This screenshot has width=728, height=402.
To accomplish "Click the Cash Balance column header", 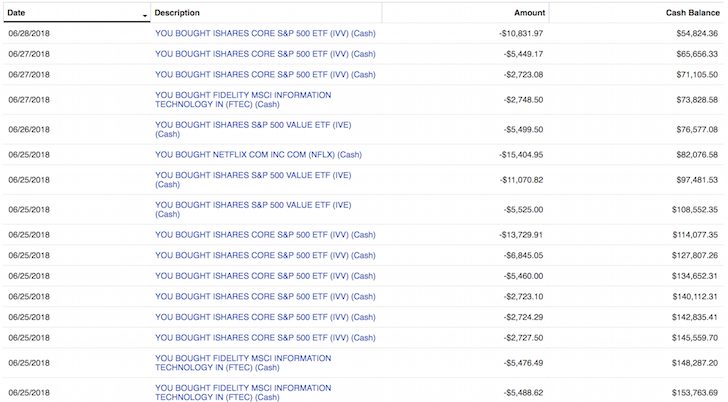I will pyautogui.click(x=692, y=13).
